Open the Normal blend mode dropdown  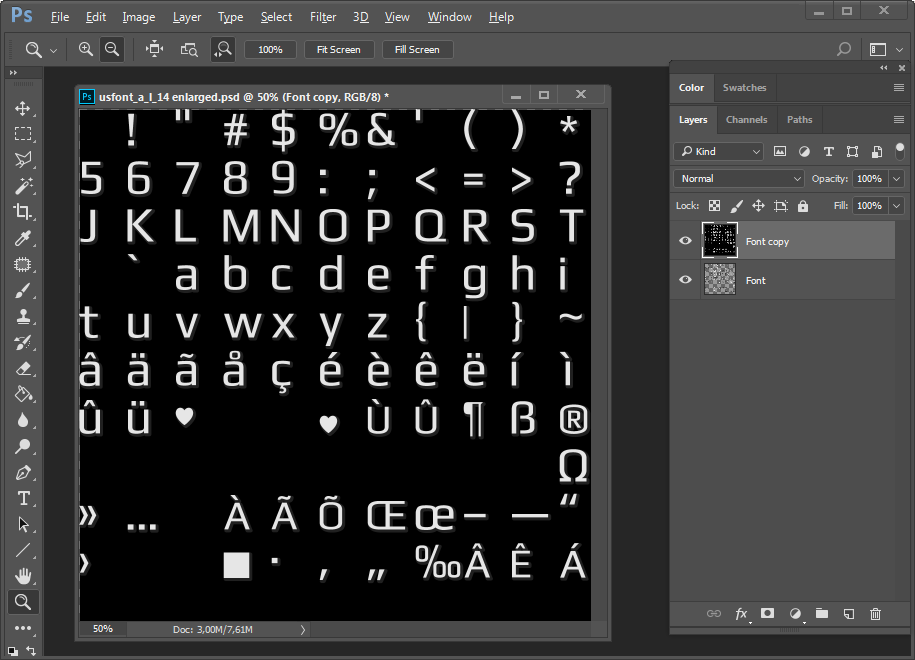tap(739, 179)
